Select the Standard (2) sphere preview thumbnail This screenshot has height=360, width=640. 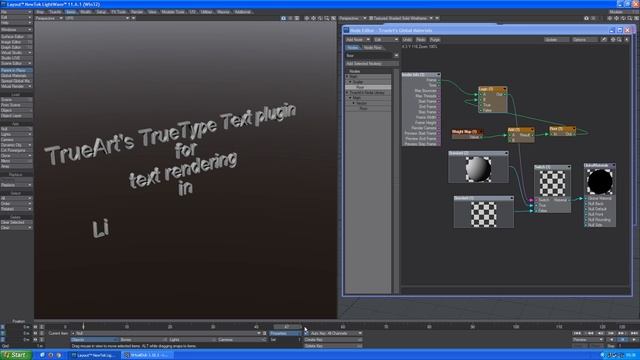pos(478,169)
